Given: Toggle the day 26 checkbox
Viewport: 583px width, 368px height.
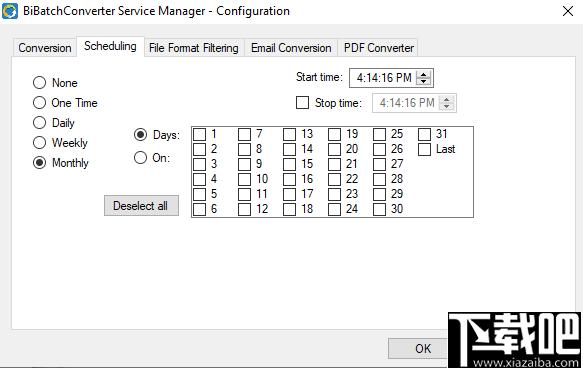Looking at the screenshot, I should pyautogui.click(x=379, y=149).
